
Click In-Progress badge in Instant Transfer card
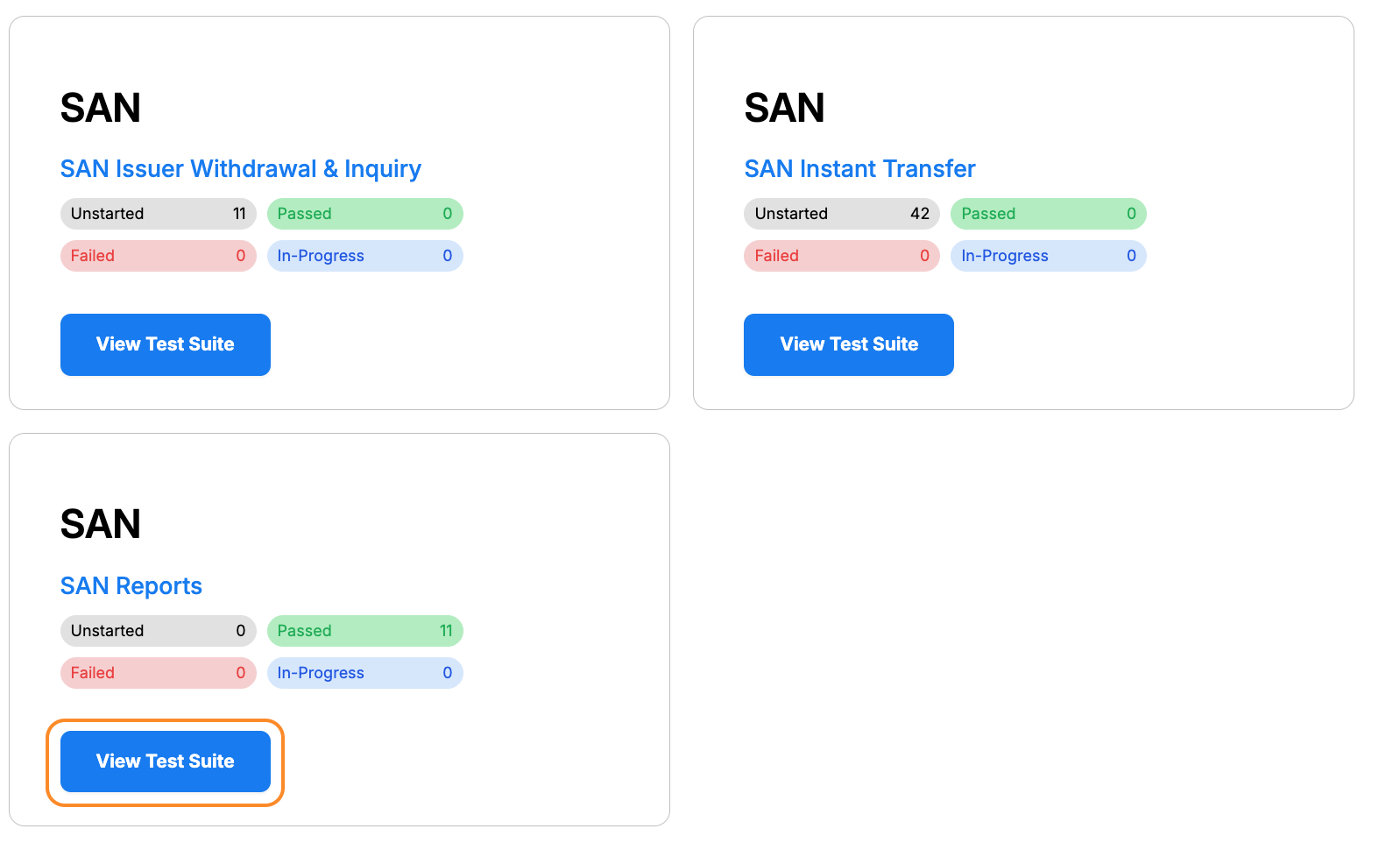[x=1048, y=256]
